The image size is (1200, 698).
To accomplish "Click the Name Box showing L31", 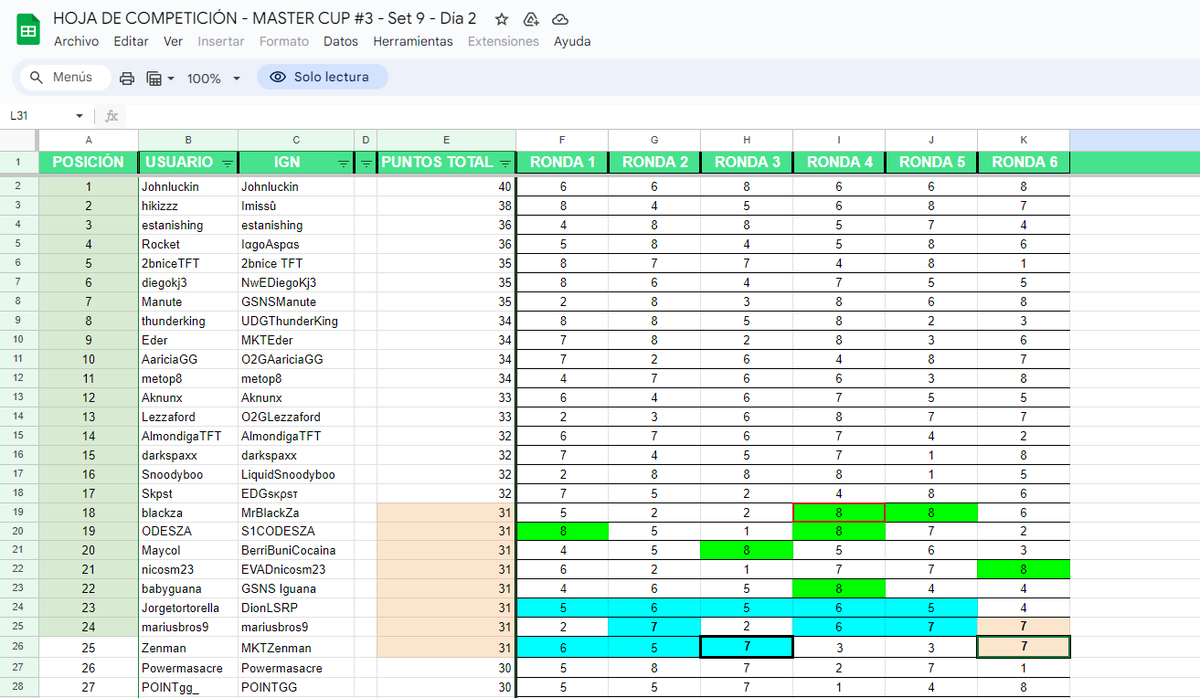I will click(x=40, y=116).
